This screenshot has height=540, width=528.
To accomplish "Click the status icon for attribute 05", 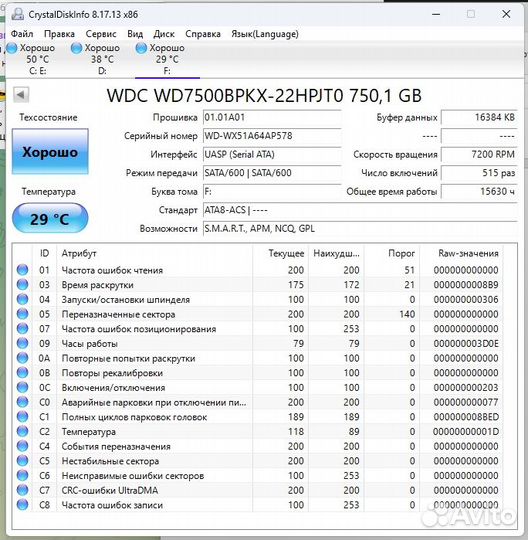I will [x=22, y=314].
